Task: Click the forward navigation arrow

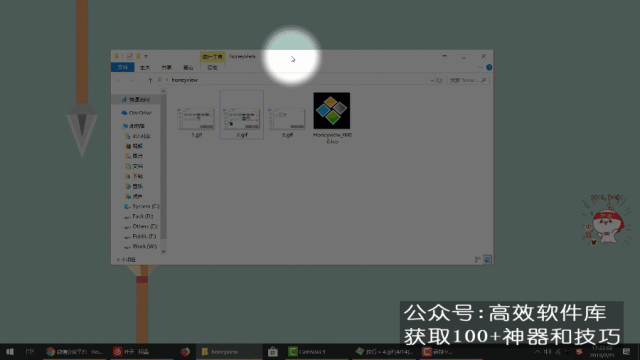Action: point(131,80)
